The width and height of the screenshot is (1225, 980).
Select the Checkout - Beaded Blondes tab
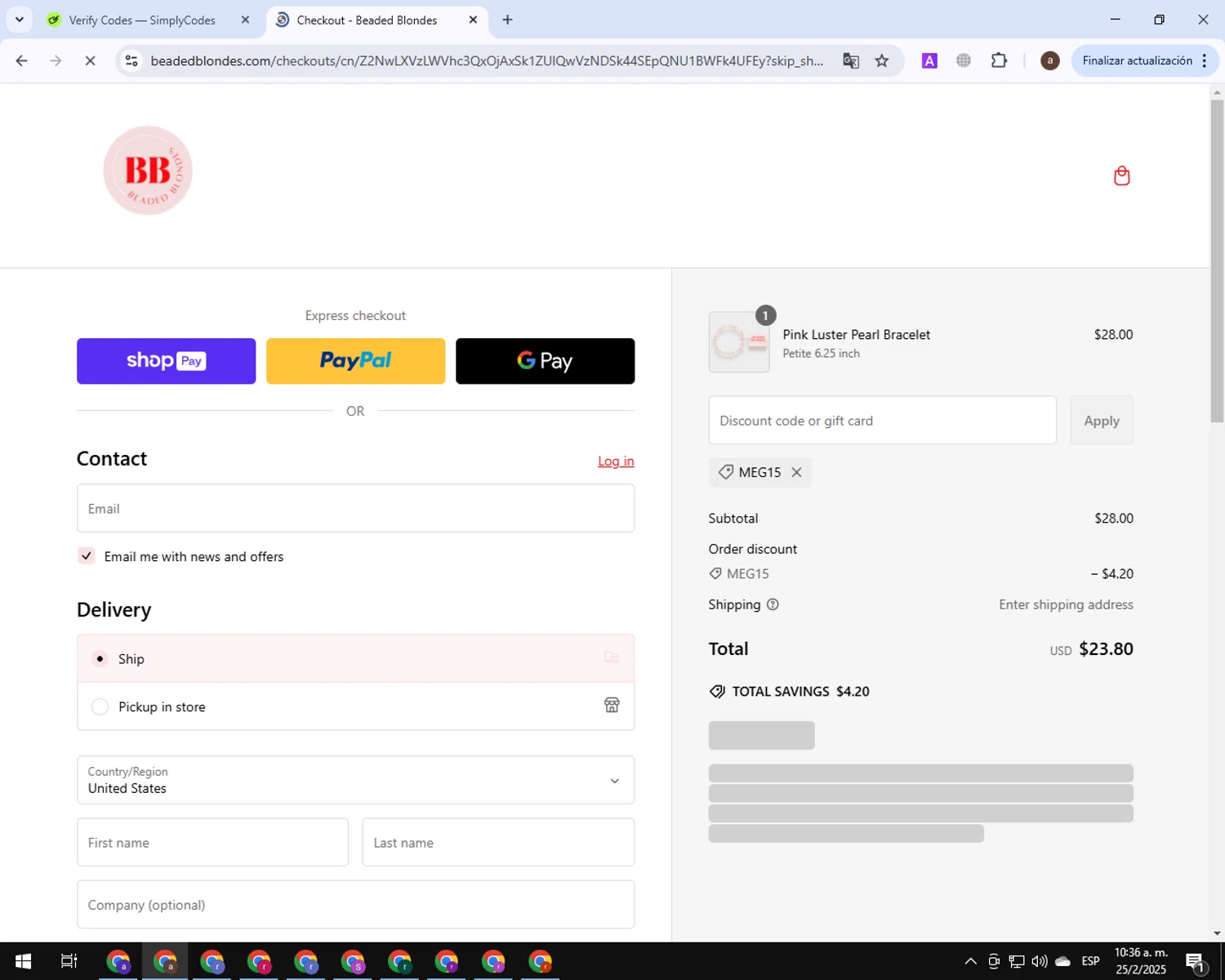pyautogui.click(x=367, y=20)
